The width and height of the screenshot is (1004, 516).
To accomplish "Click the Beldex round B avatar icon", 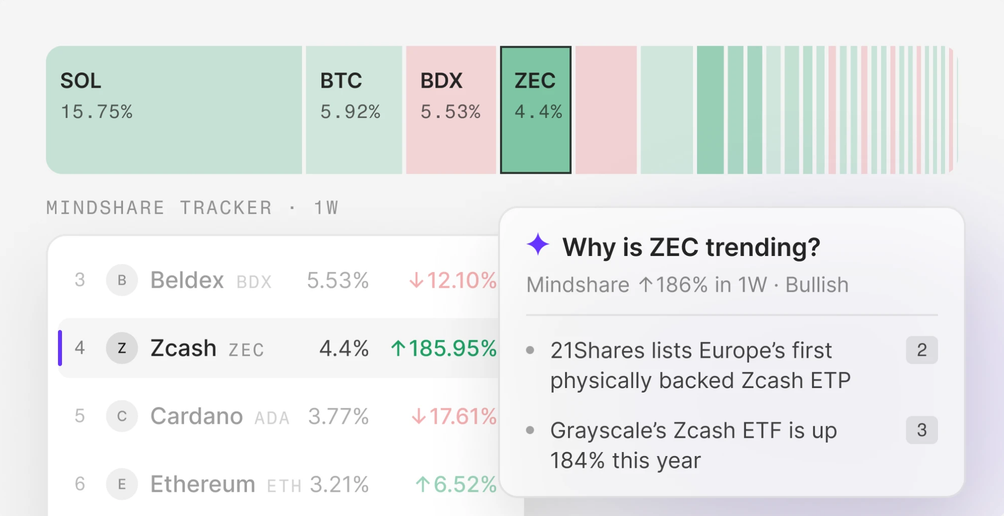I will pyautogui.click(x=122, y=280).
